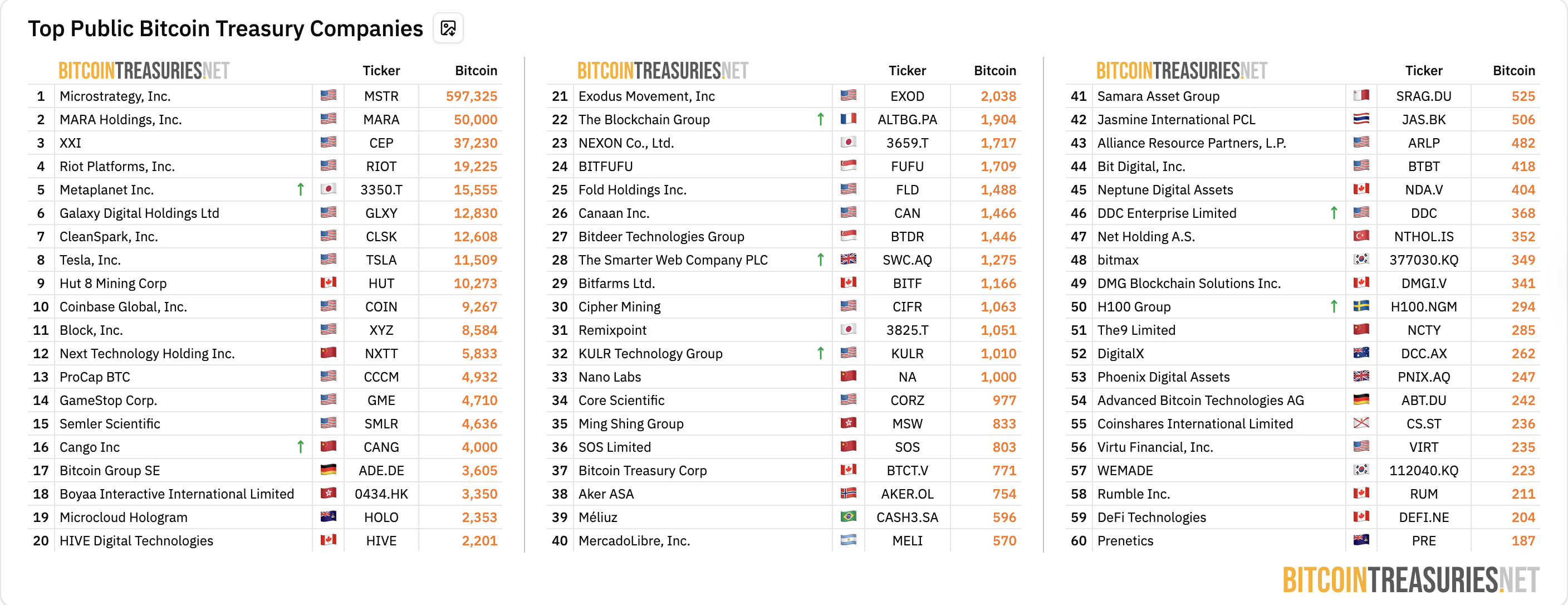Click green arrow beside KULR Technology Group
This screenshot has width=1568, height=605.
click(x=820, y=353)
